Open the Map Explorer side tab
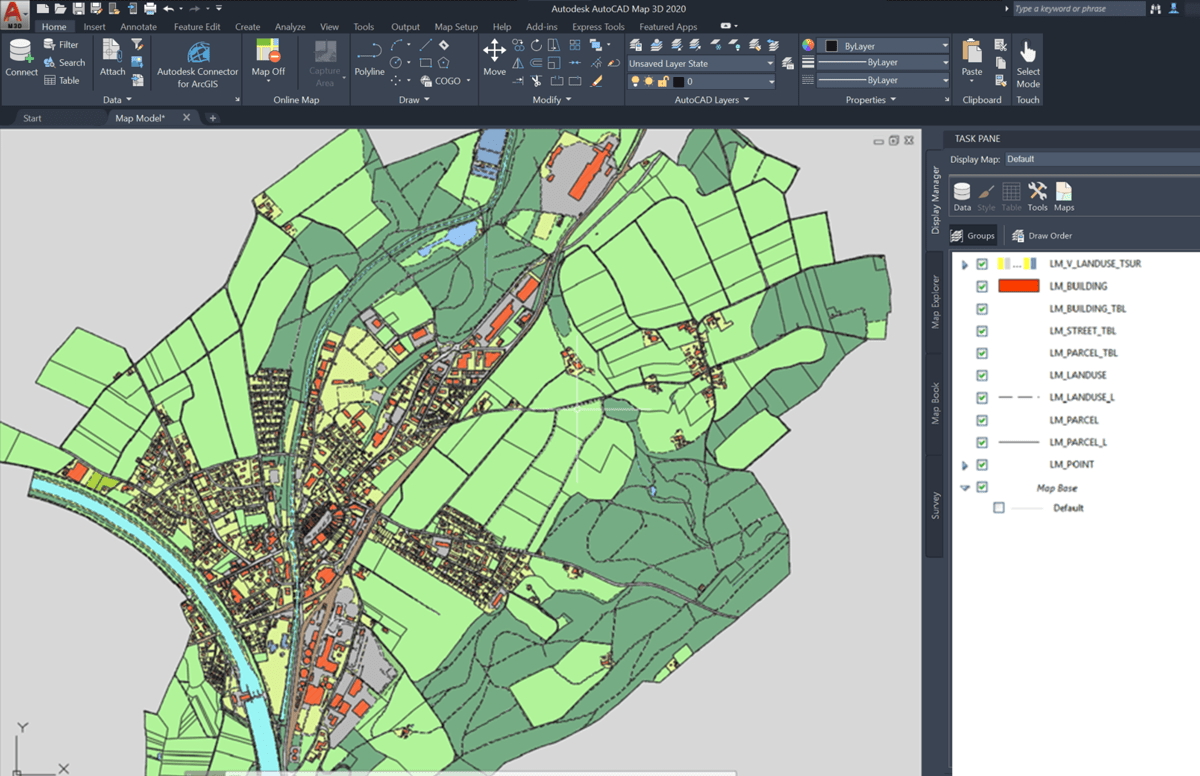1200x776 pixels. (936, 301)
